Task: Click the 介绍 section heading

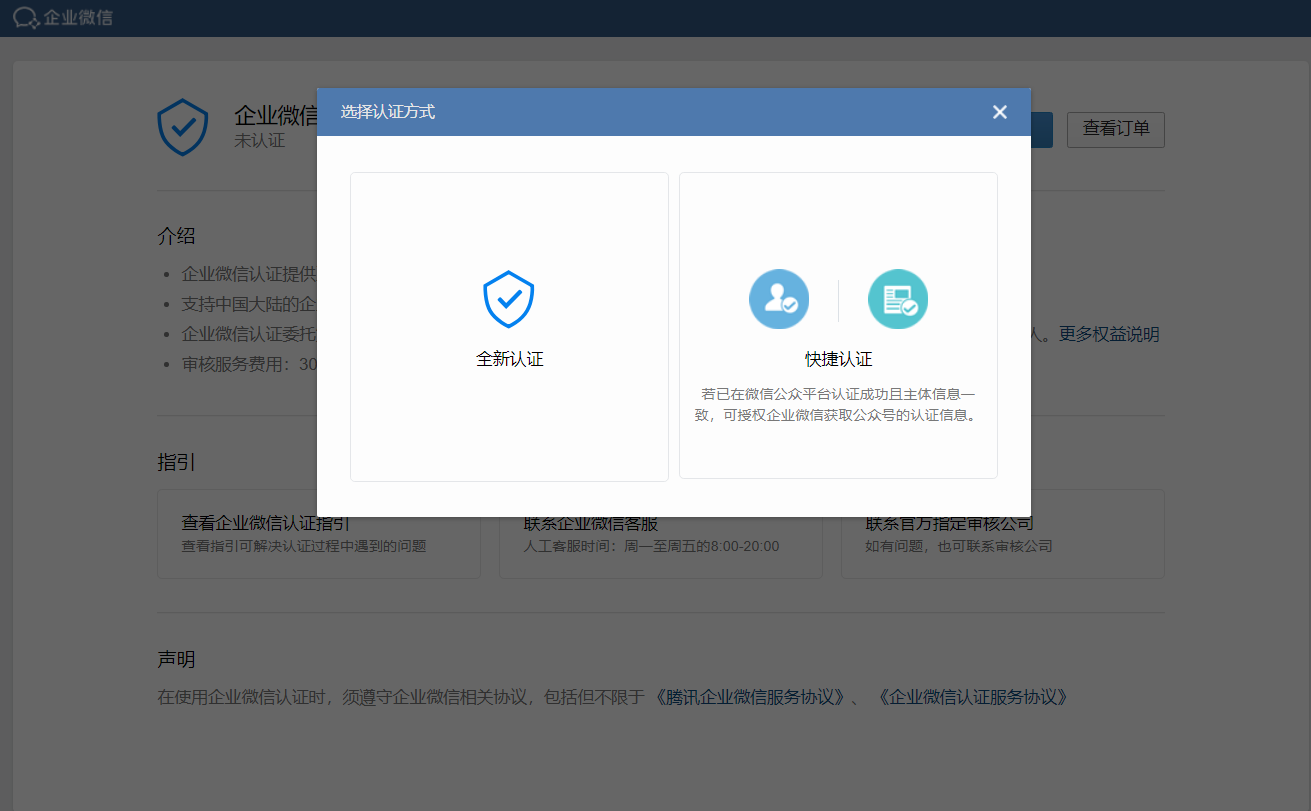Action: (176, 236)
